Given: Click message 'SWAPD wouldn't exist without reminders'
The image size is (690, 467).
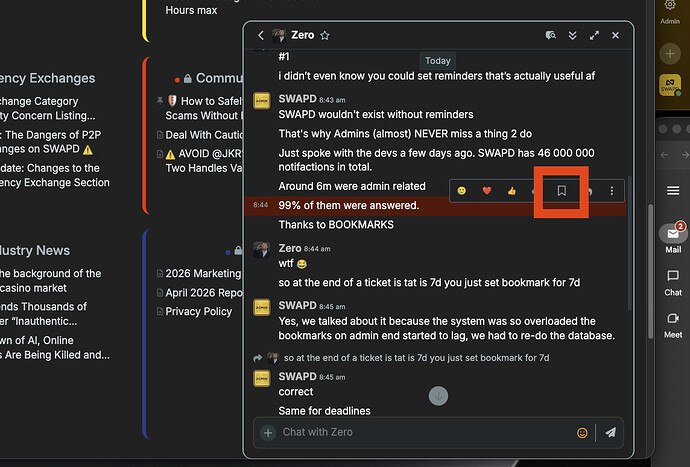Looking at the screenshot, I should coord(376,114).
